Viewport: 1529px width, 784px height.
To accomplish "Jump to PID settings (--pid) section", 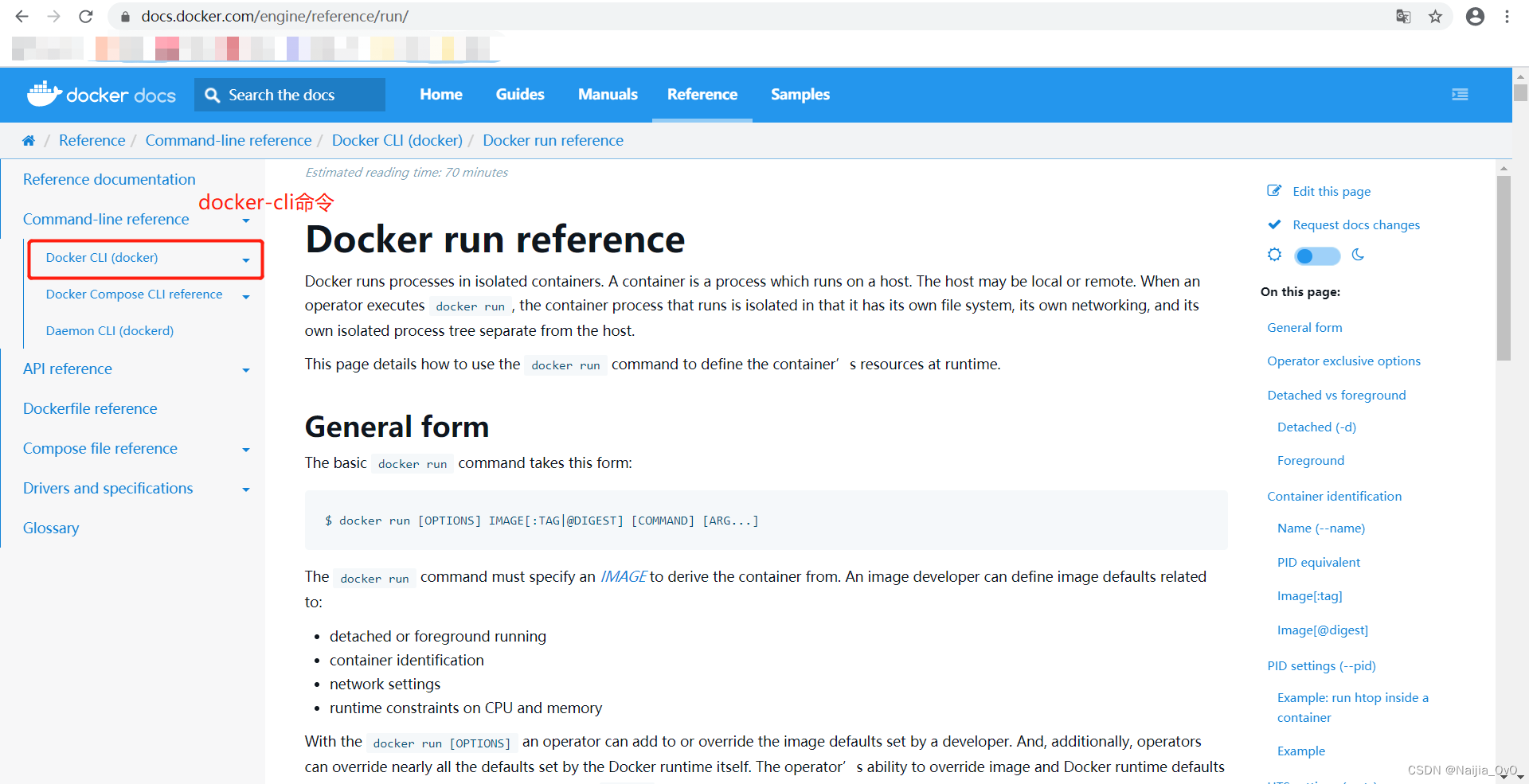I will pos(1322,665).
